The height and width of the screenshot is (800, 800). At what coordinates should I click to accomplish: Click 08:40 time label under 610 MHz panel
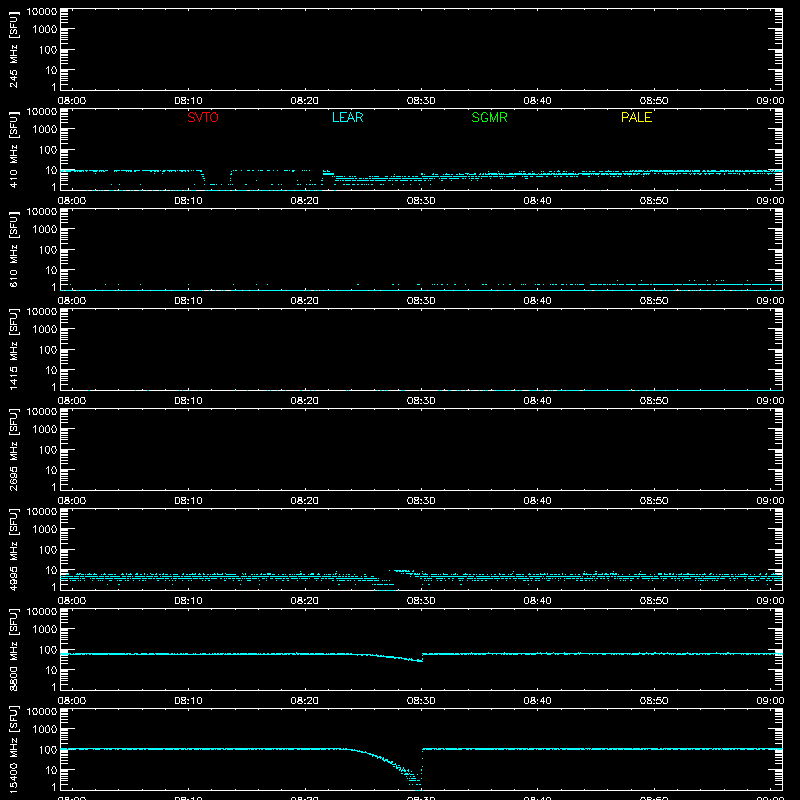click(x=537, y=301)
